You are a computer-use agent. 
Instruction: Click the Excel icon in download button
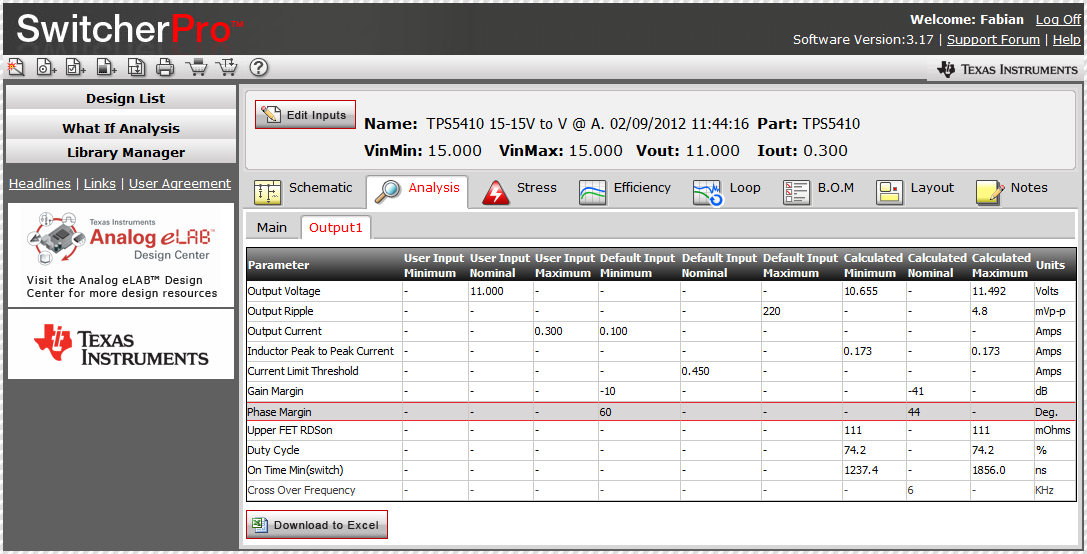[x=260, y=525]
